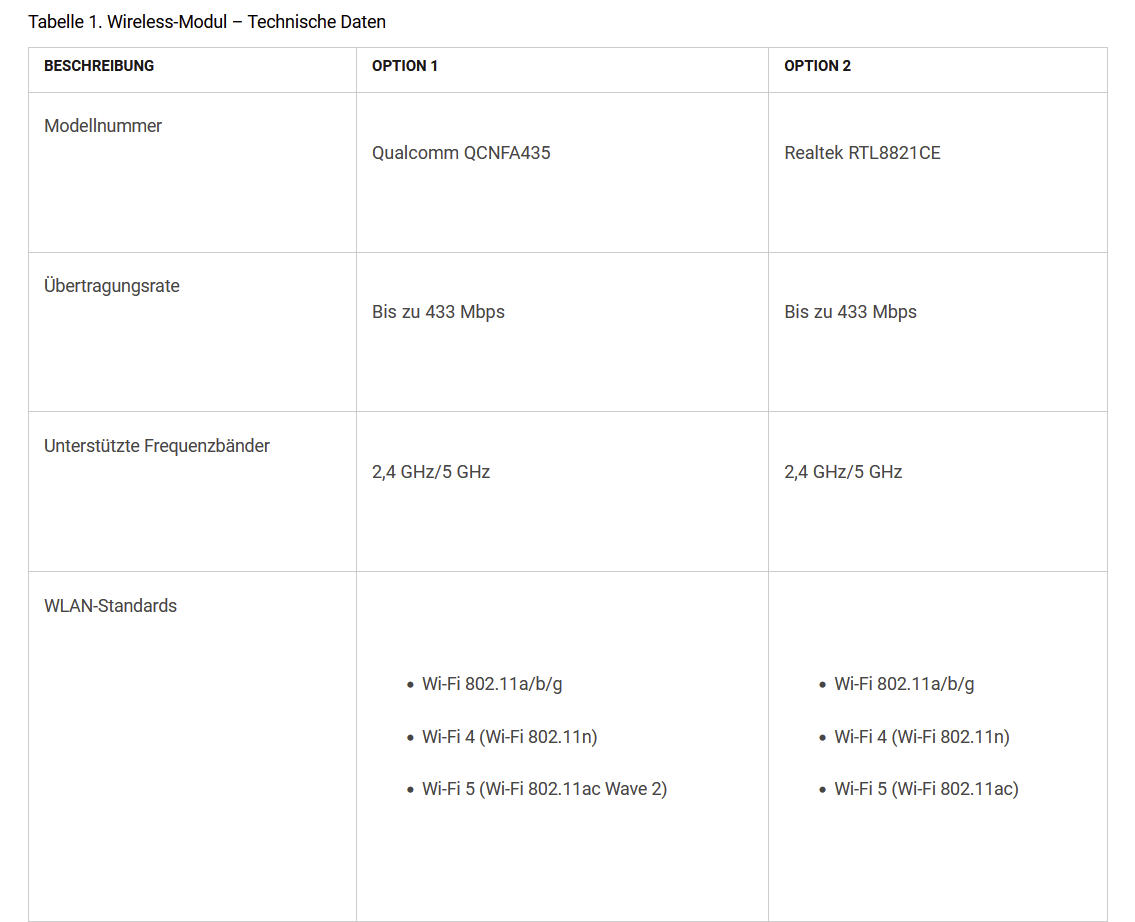
Task: Click Qualcomm QCNFA435 model text
Action: click(x=461, y=153)
